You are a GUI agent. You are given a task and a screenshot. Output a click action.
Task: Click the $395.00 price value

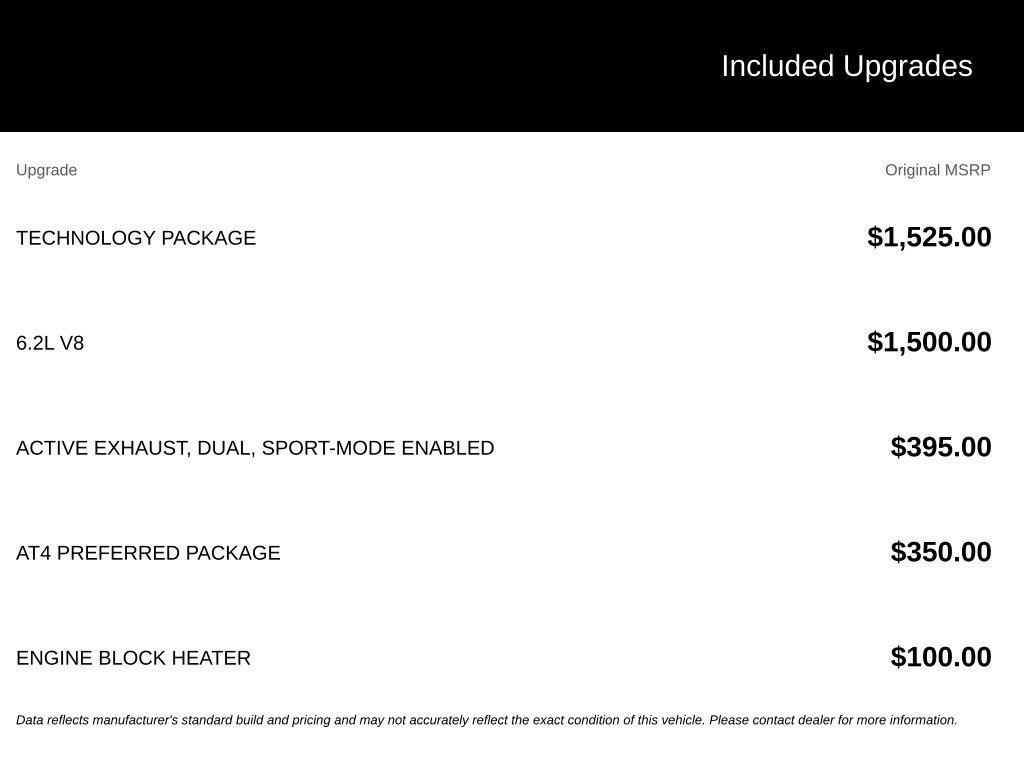point(940,447)
